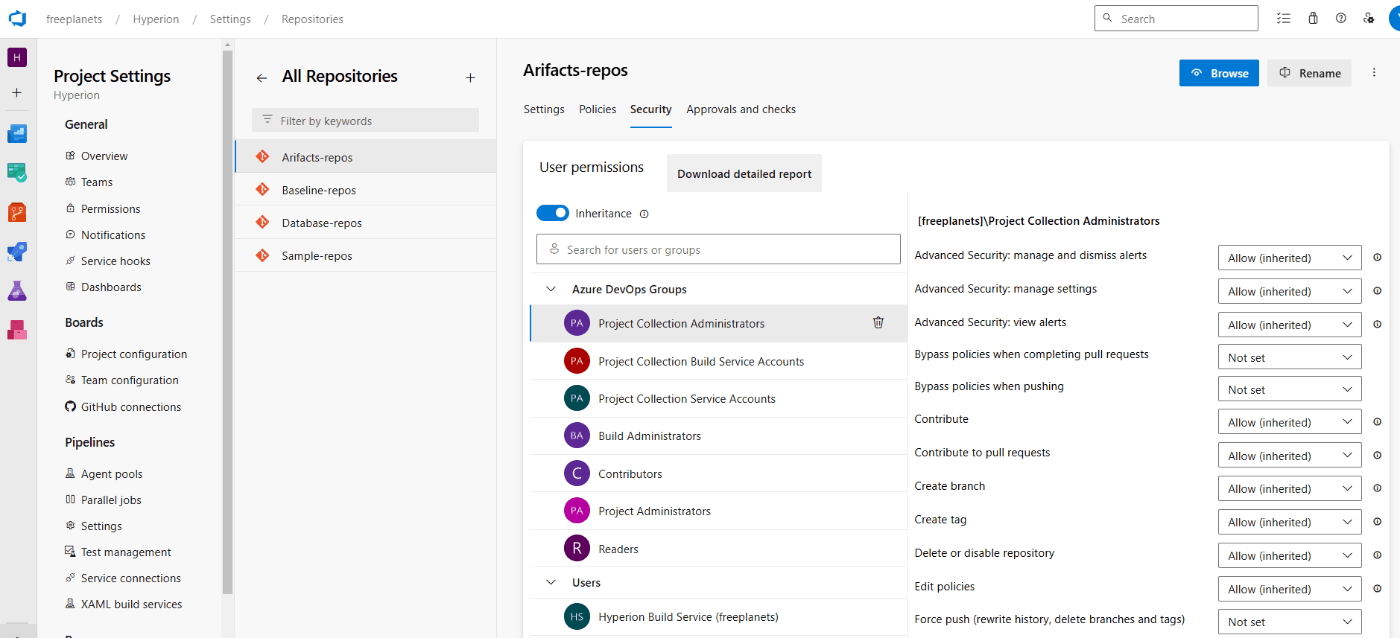1400x638 pixels.
Task: Click the Filter by keywords field
Action: click(365, 120)
